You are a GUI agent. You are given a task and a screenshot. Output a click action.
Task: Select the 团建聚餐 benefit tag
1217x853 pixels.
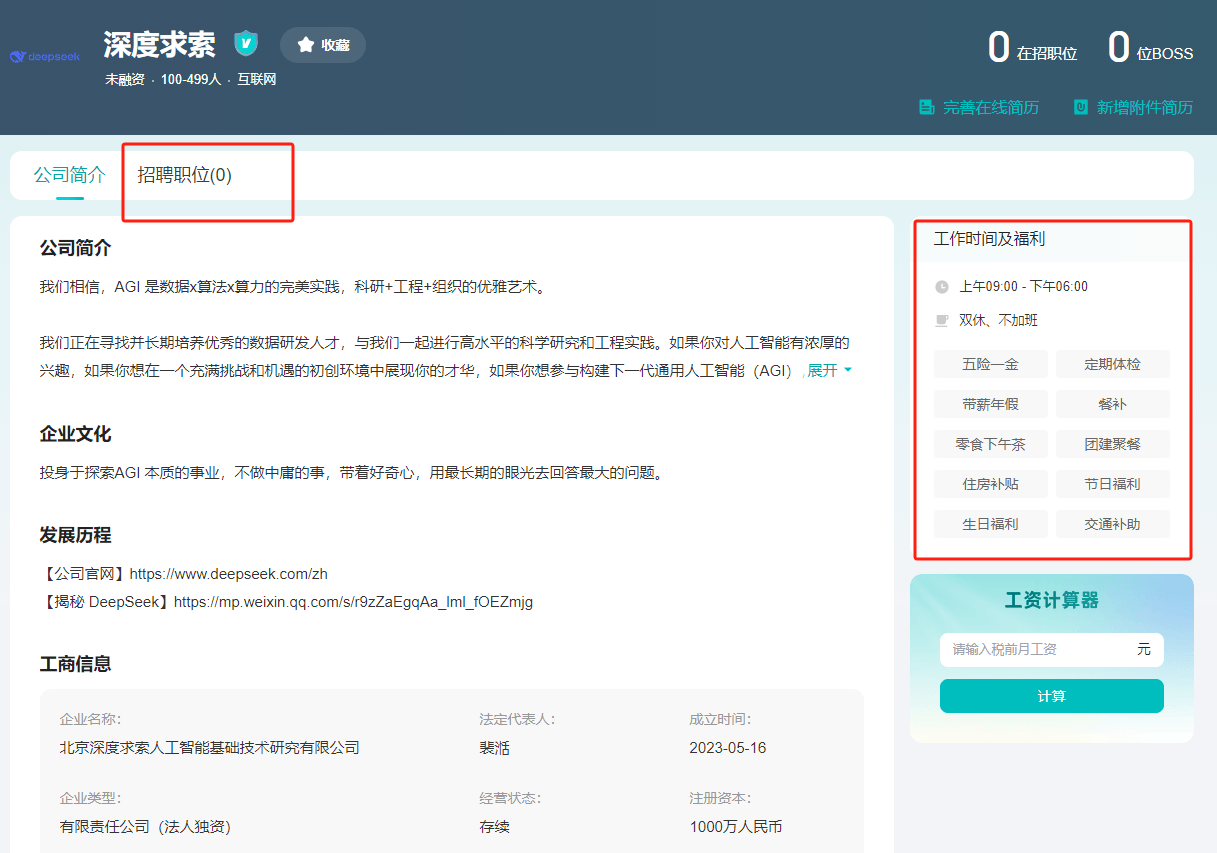(1113, 444)
